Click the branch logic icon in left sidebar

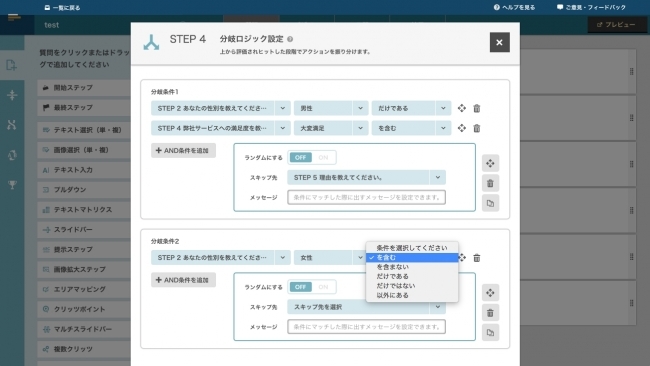[x=12, y=124]
